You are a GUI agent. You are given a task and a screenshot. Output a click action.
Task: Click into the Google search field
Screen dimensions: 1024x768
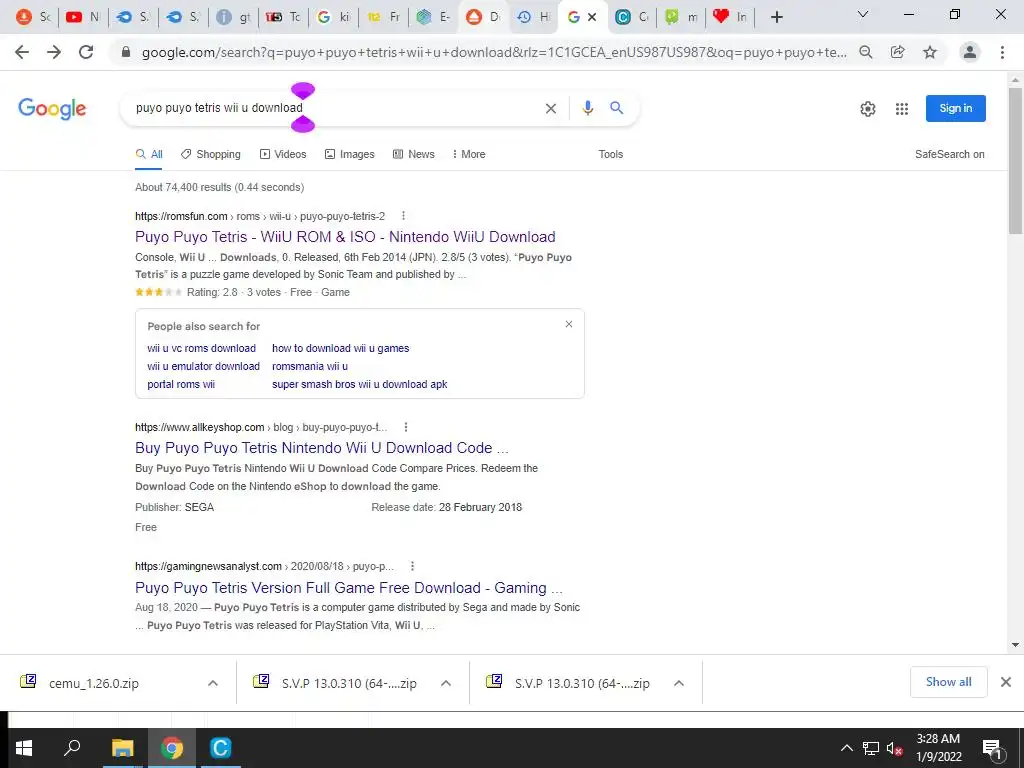[333, 108]
